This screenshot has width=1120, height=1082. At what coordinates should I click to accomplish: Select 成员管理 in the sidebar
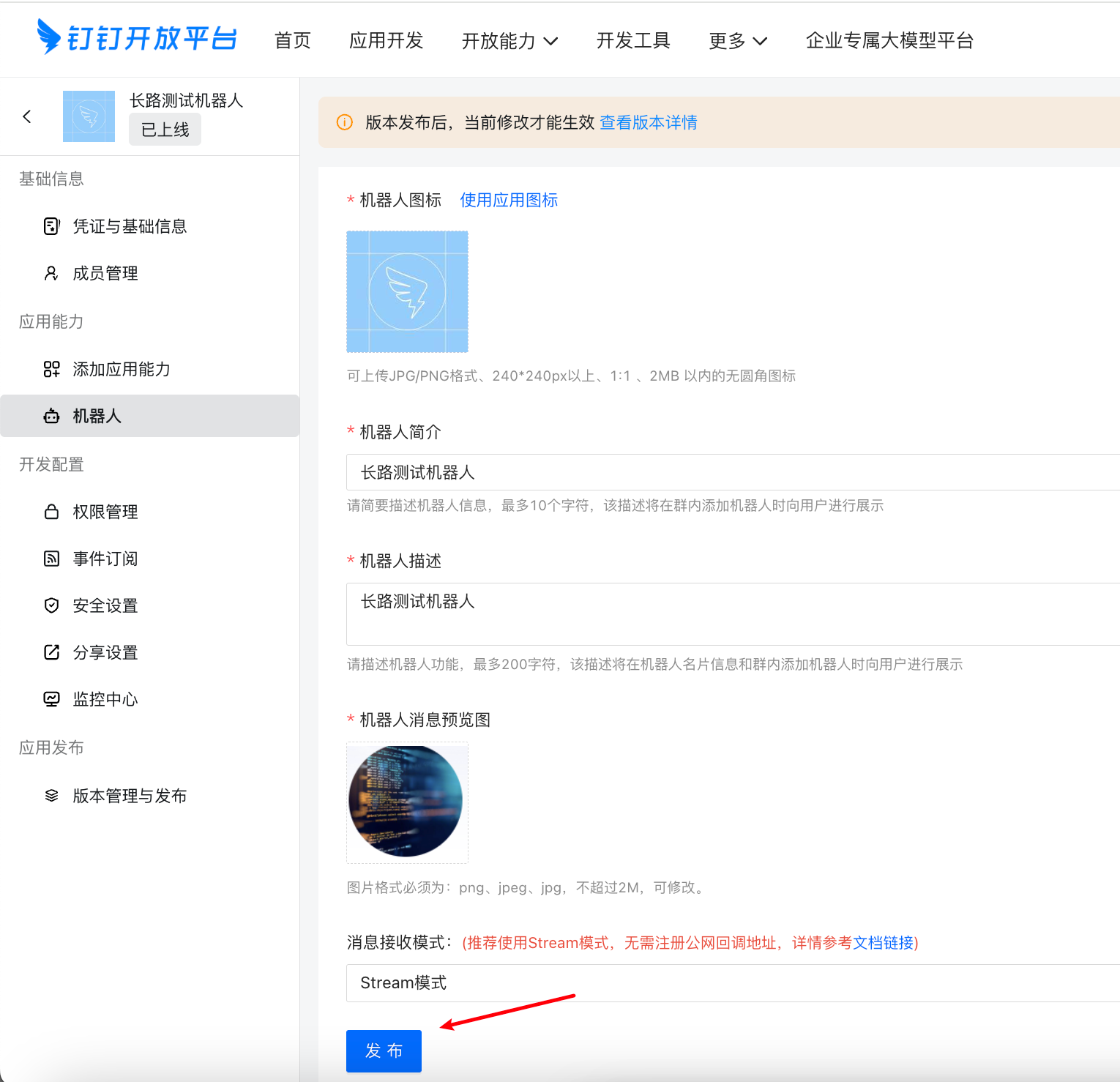[x=150, y=273]
